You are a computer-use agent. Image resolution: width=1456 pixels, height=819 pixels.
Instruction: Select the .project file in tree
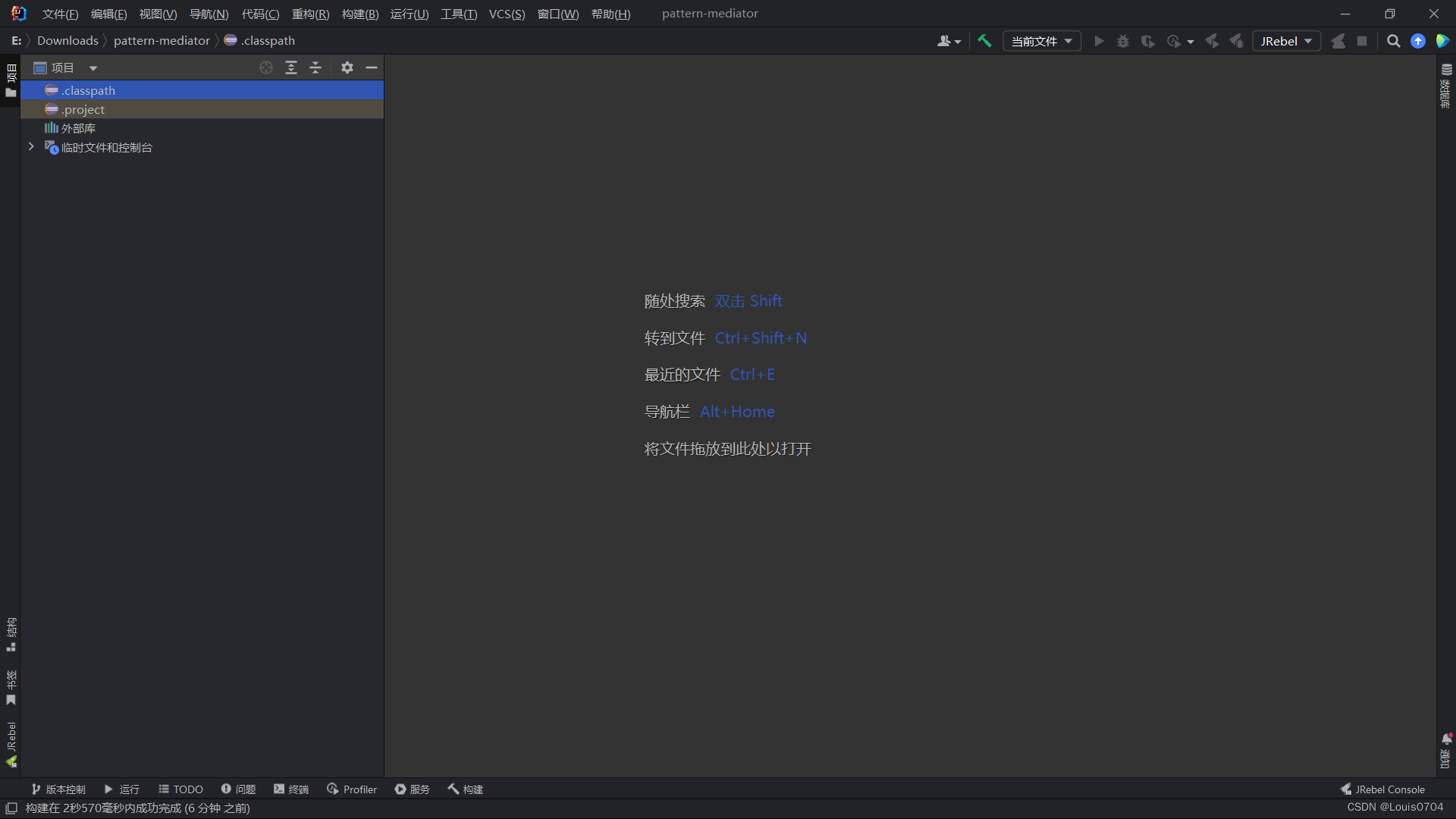pos(83,109)
